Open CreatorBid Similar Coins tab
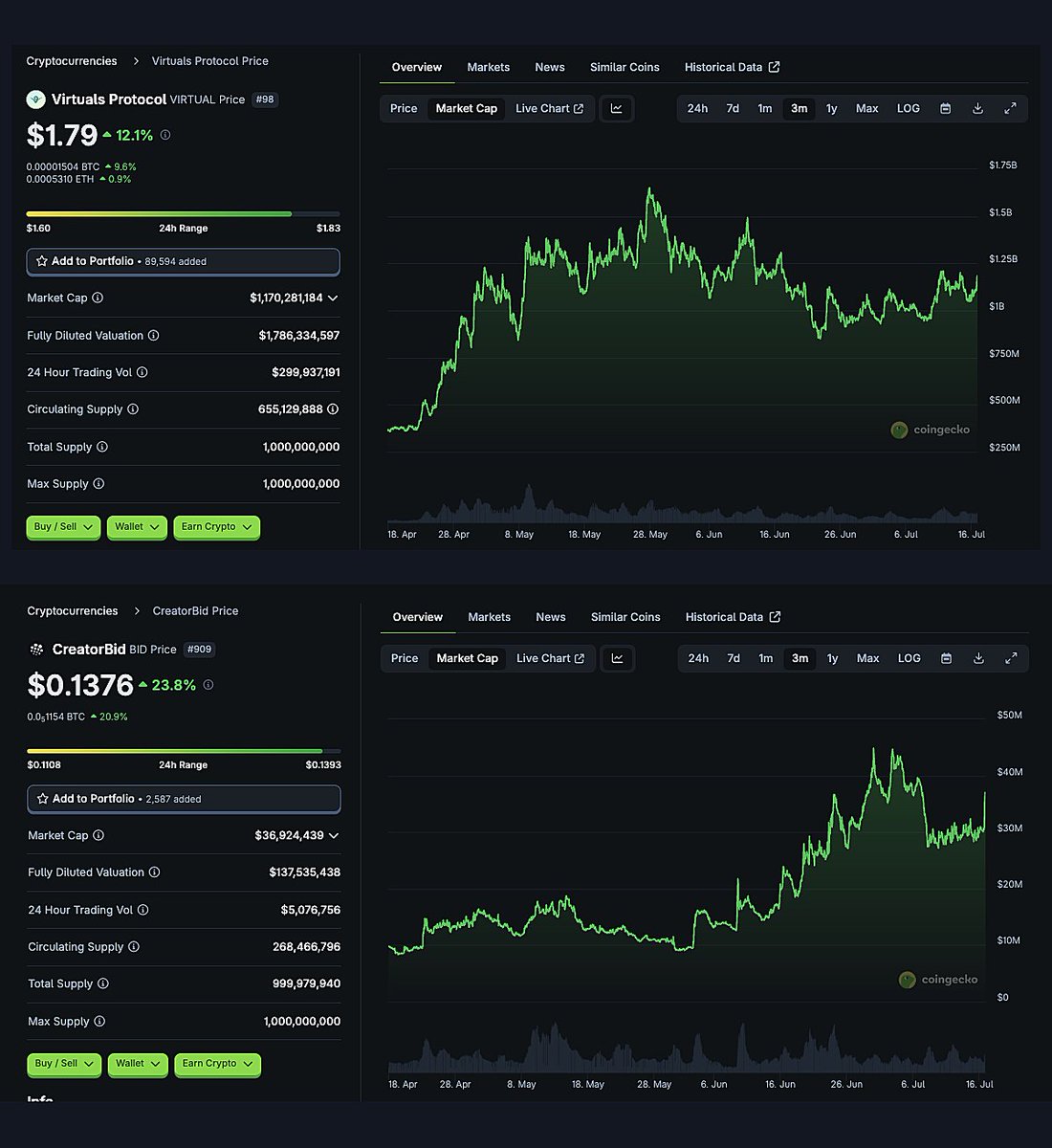The image size is (1052, 1148). coord(625,617)
